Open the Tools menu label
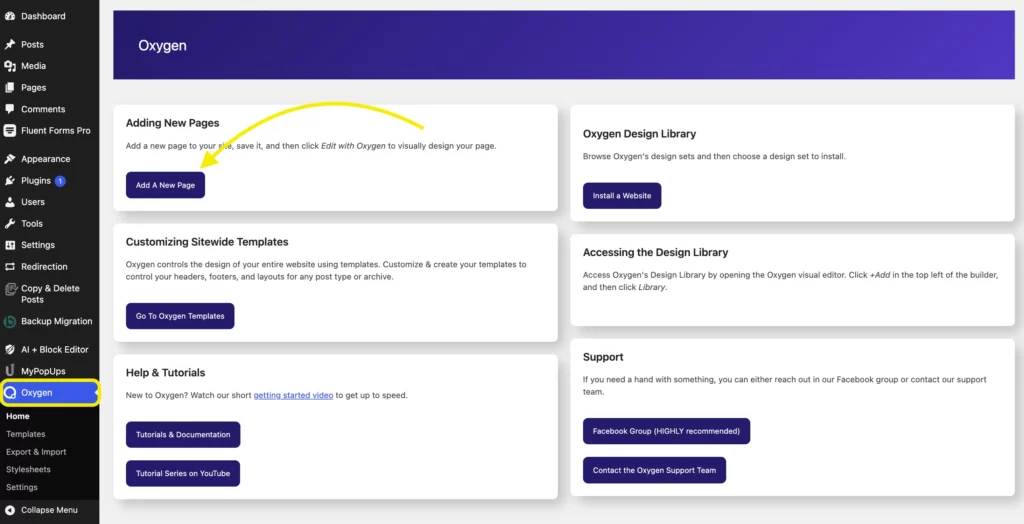The image size is (1024, 524). [32, 223]
